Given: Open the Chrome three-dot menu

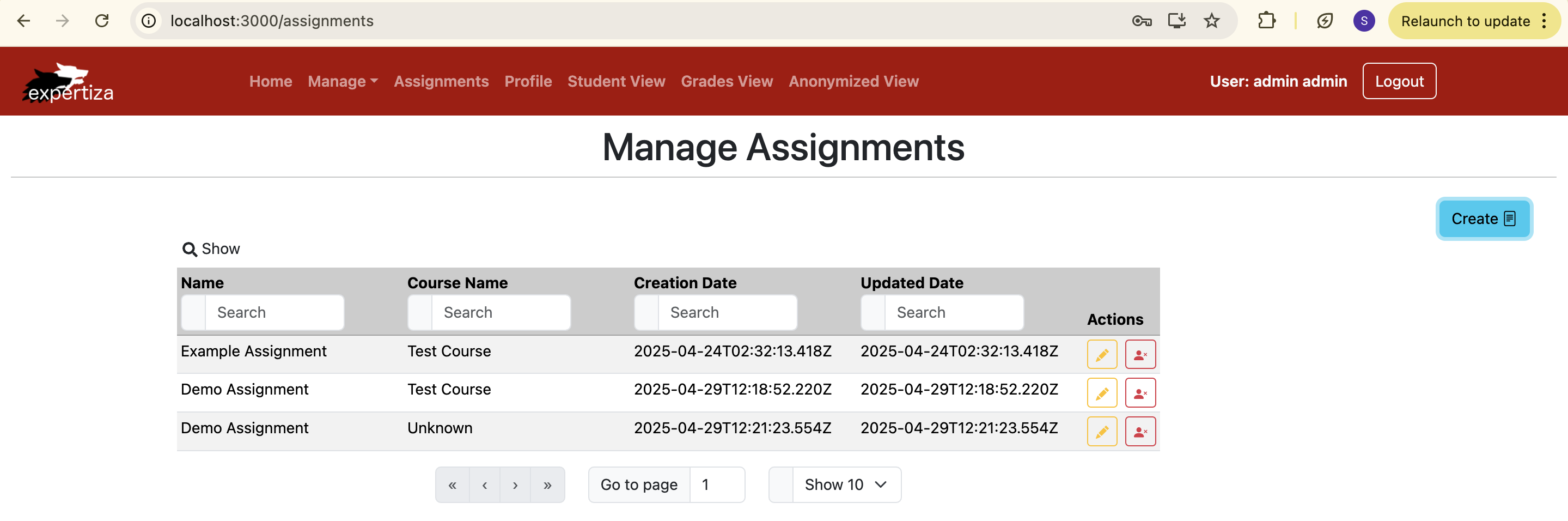Looking at the screenshot, I should [x=1544, y=21].
